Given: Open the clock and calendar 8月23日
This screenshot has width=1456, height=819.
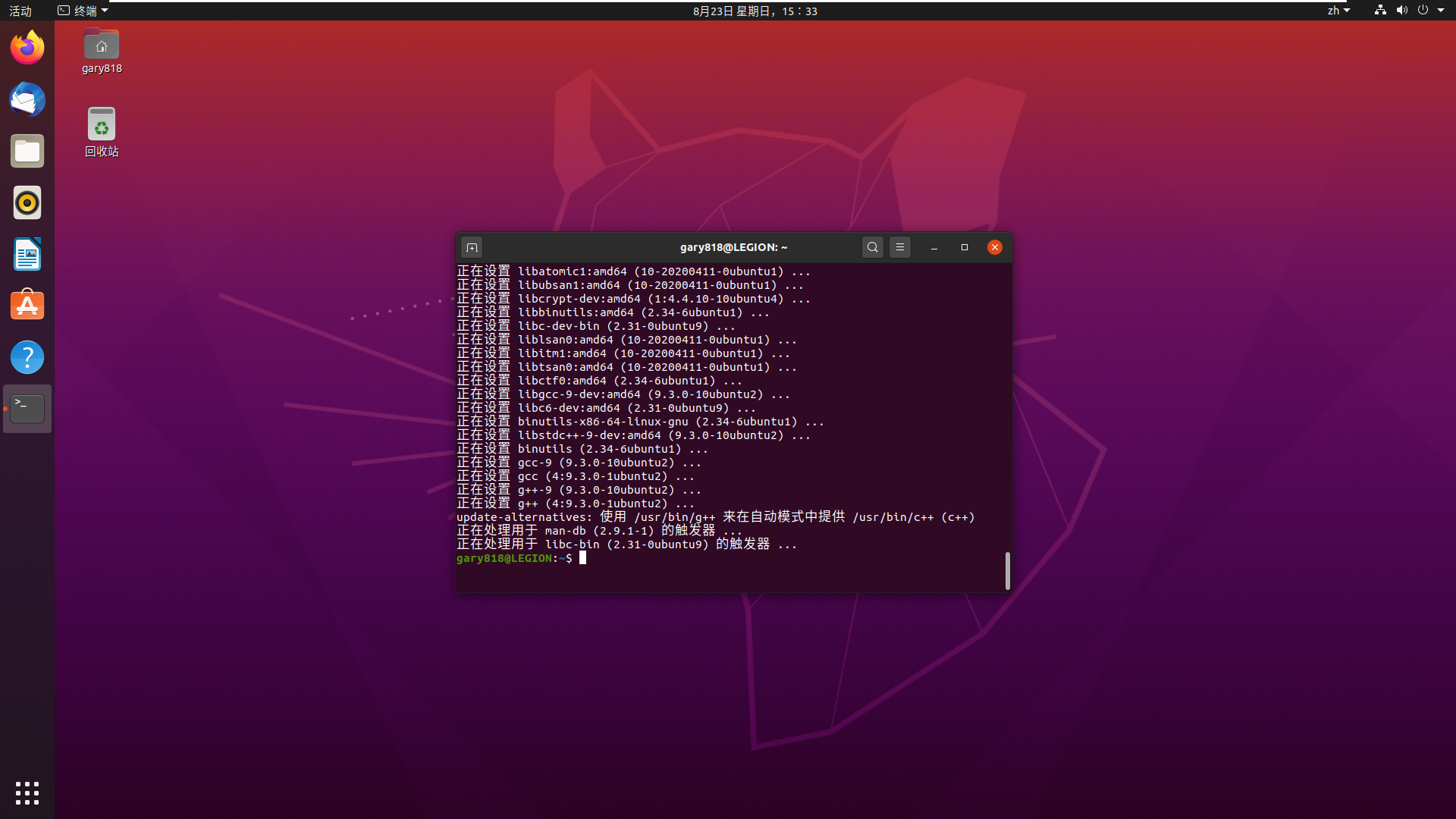Looking at the screenshot, I should click(x=755, y=11).
